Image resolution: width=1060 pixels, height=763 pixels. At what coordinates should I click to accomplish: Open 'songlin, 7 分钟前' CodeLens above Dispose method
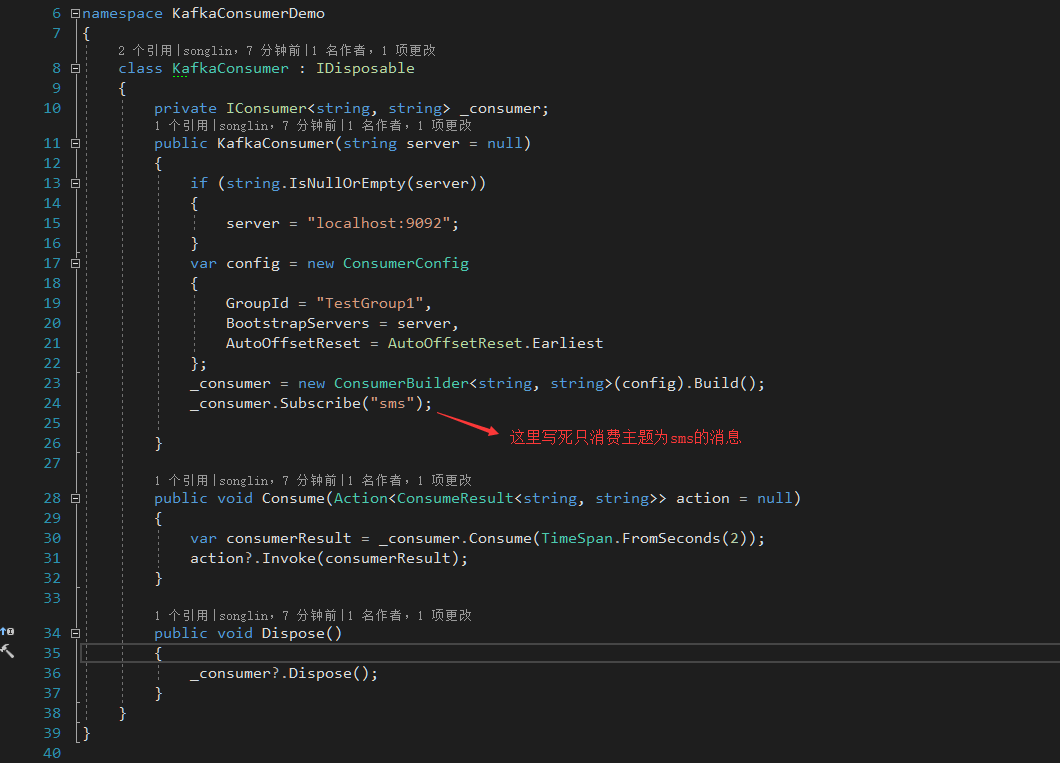278,616
